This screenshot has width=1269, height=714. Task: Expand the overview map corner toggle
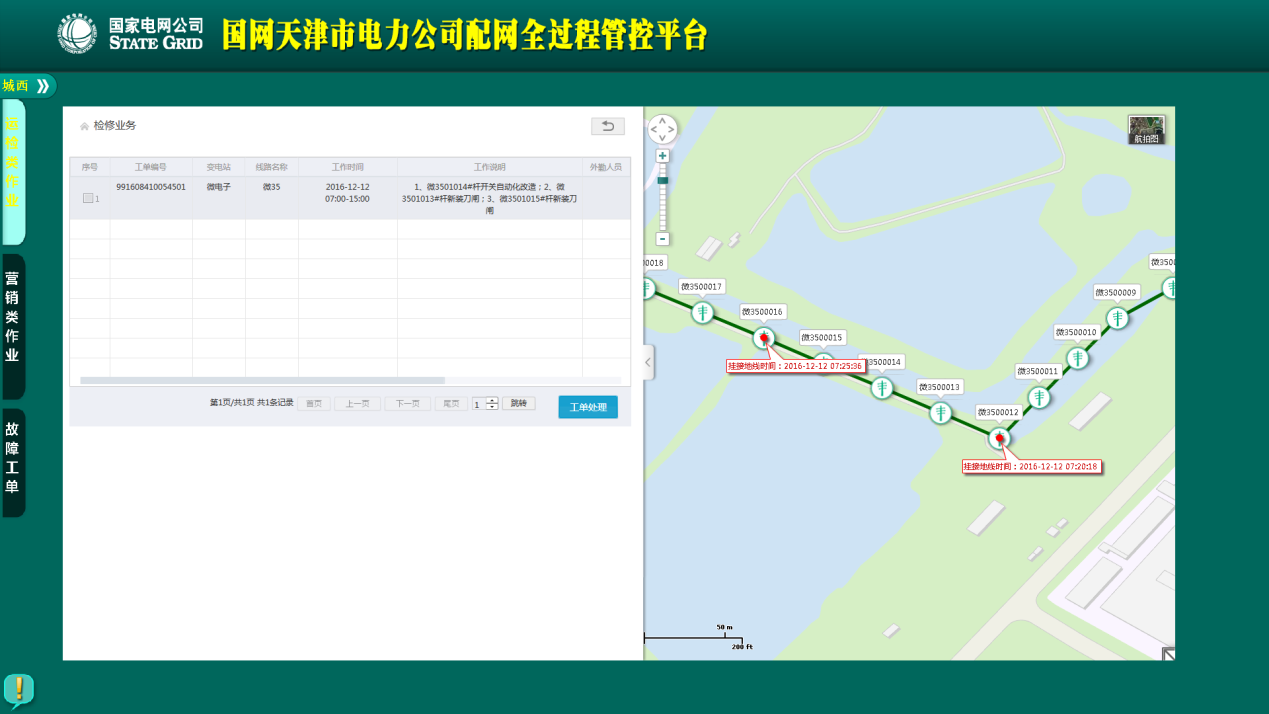1167,653
